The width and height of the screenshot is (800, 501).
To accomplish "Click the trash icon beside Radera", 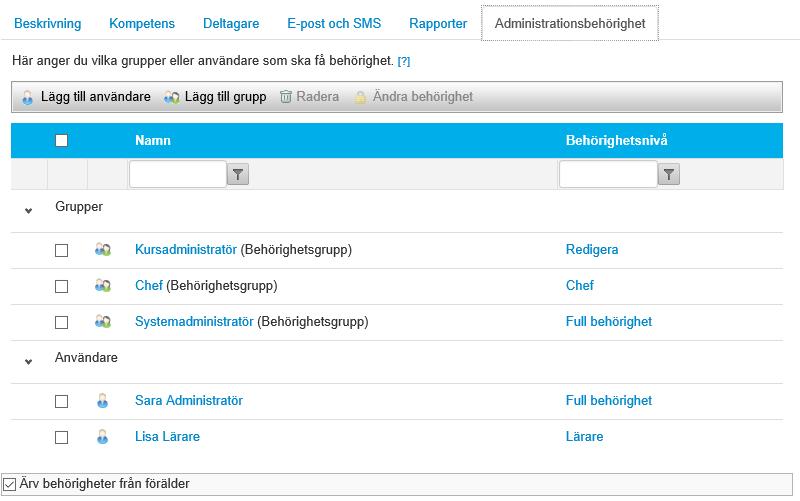I will click(x=286, y=96).
